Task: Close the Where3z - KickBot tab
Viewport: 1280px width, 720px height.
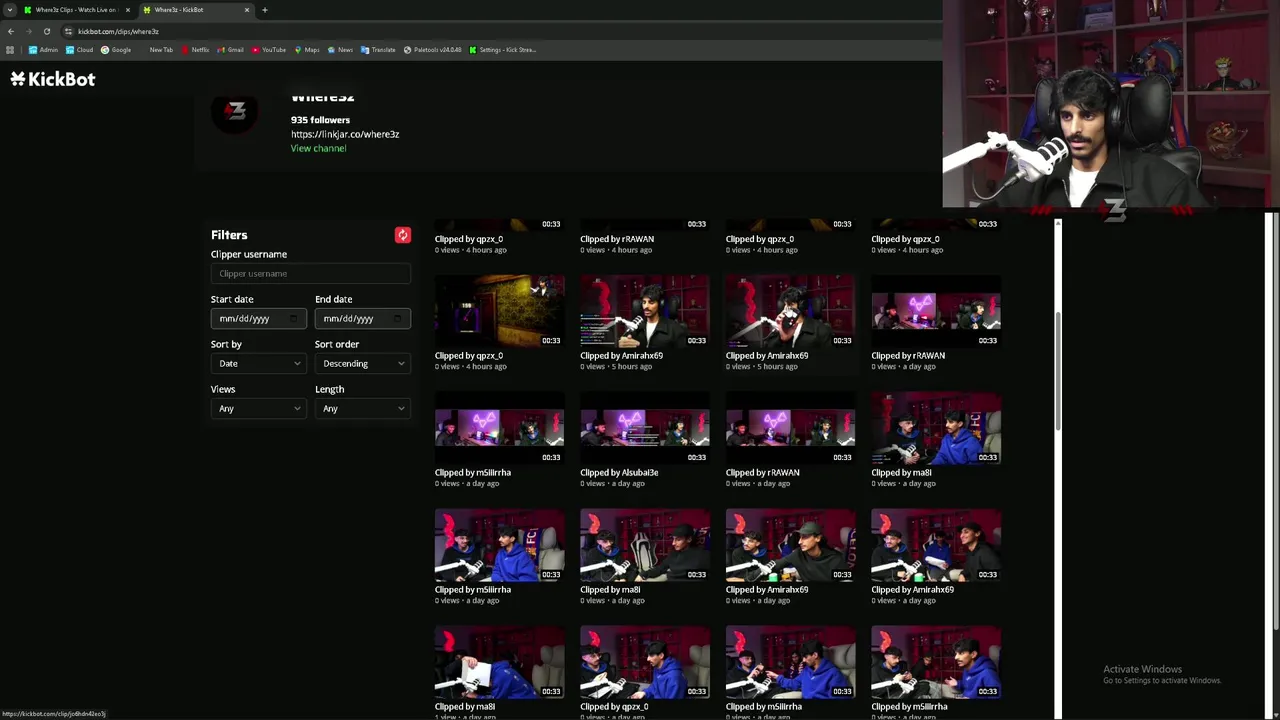Action: tap(246, 10)
